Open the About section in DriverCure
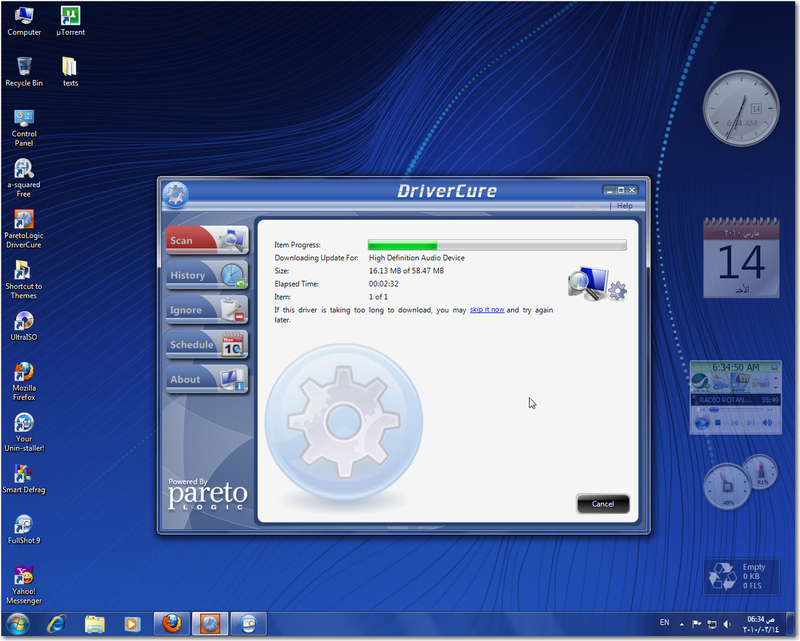 click(207, 379)
